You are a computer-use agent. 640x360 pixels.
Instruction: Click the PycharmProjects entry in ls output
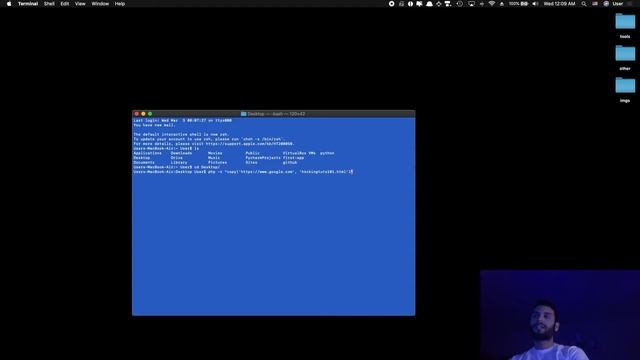point(263,158)
